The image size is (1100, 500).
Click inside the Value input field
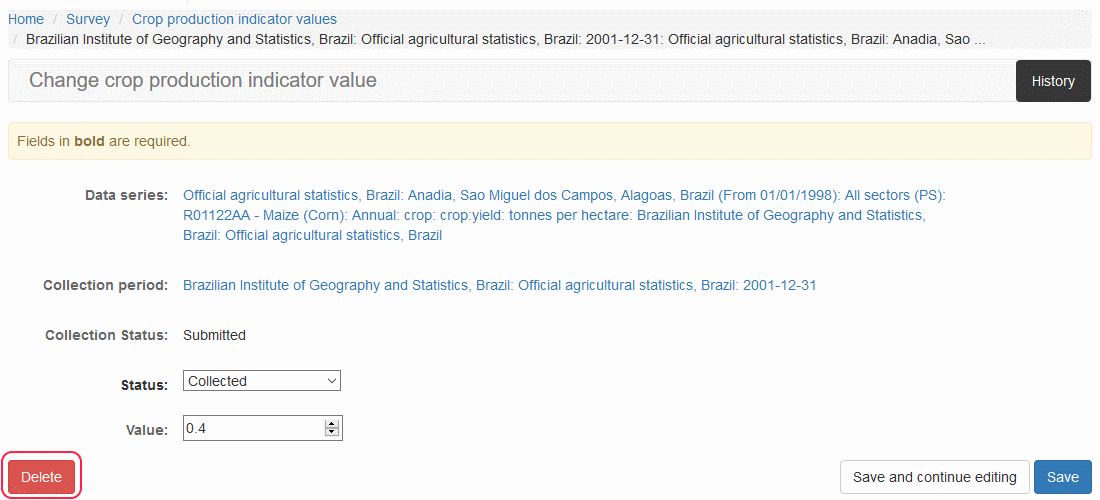point(253,429)
